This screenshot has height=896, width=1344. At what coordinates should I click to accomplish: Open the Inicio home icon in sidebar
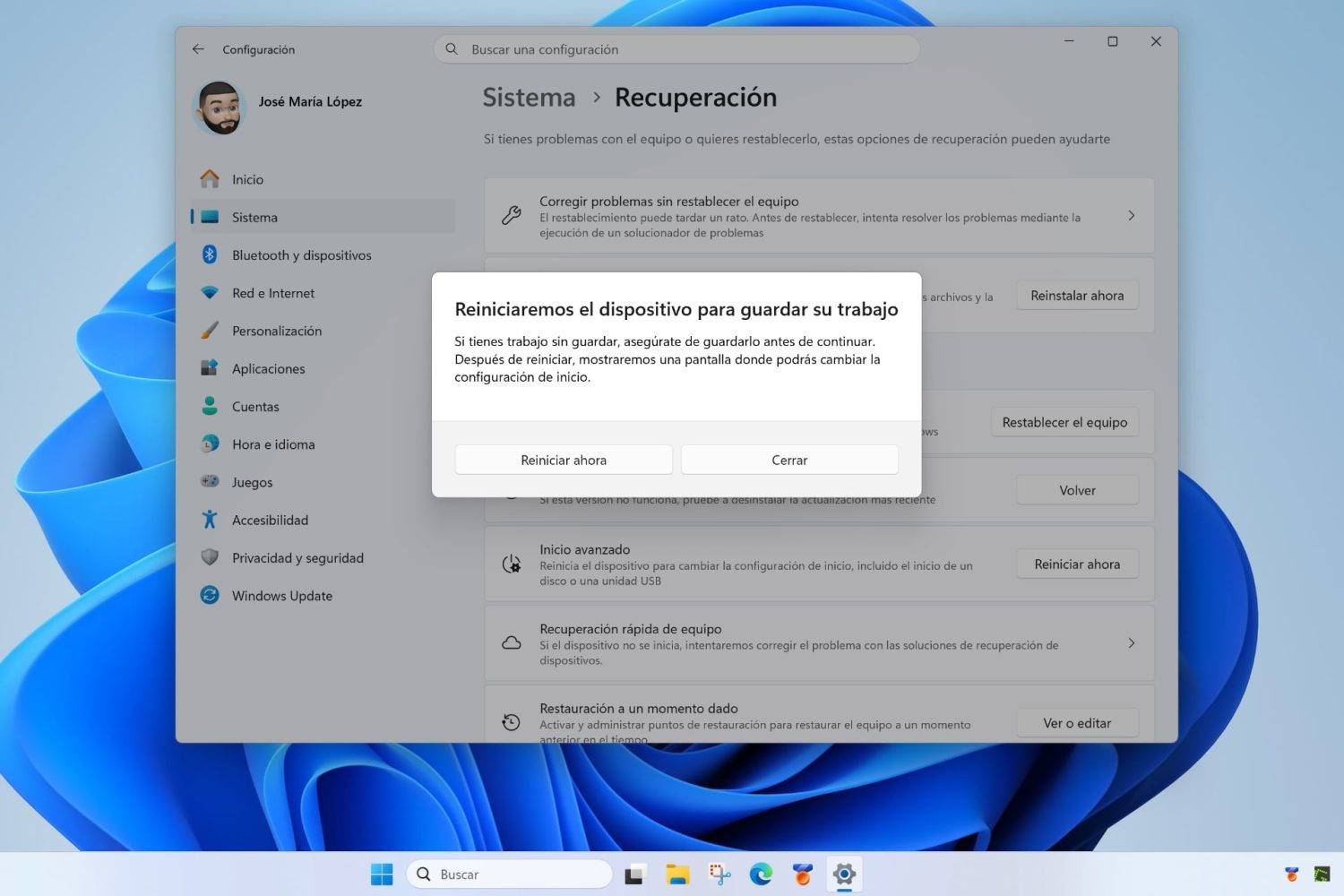pyautogui.click(x=210, y=179)
